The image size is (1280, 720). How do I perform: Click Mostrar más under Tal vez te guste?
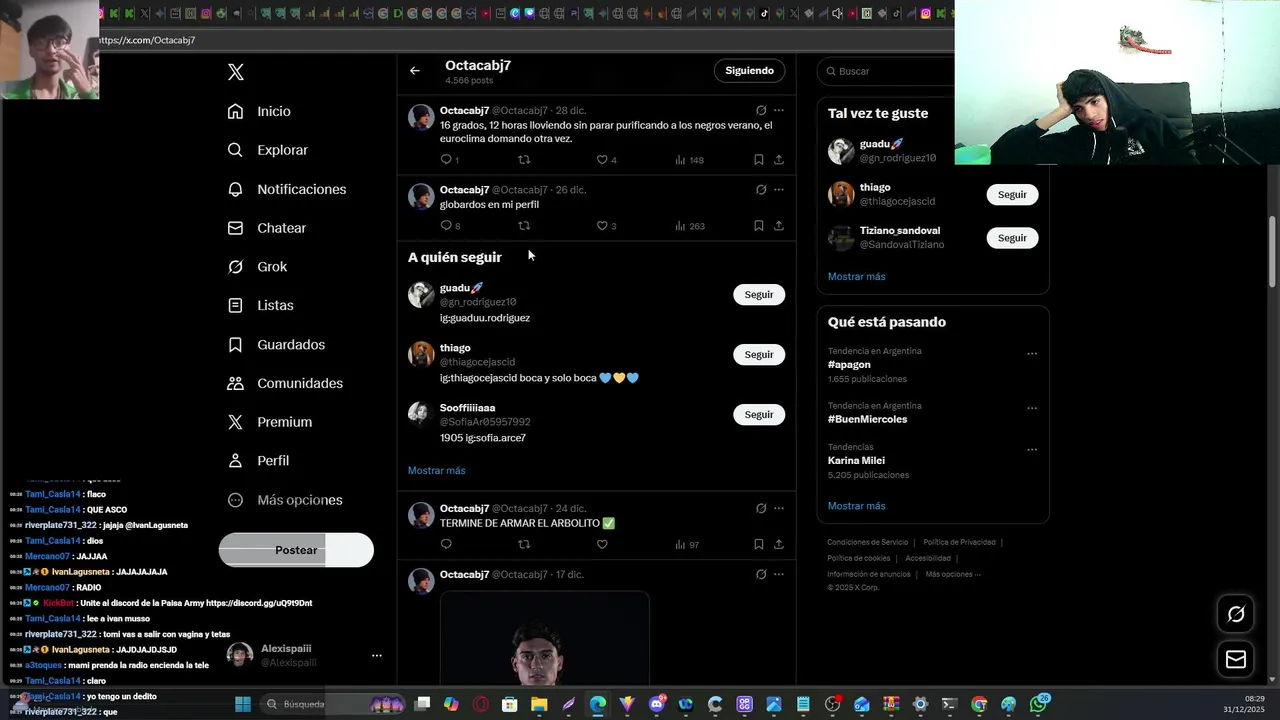click(x=856, y=277)
